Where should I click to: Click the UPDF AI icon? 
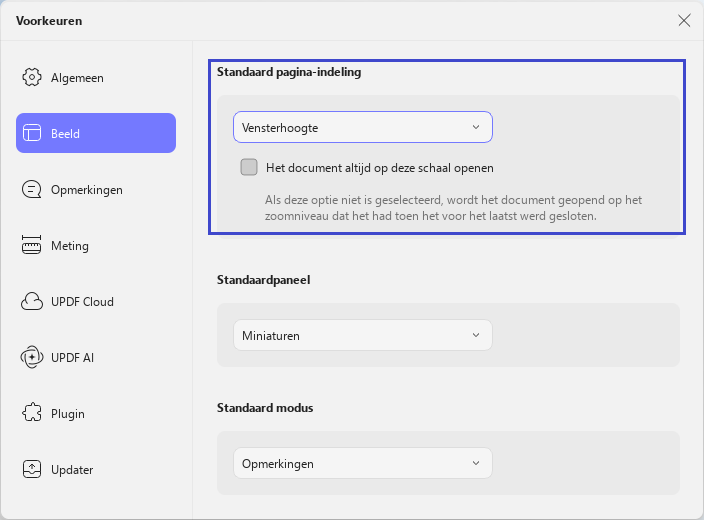coord(32,357)
